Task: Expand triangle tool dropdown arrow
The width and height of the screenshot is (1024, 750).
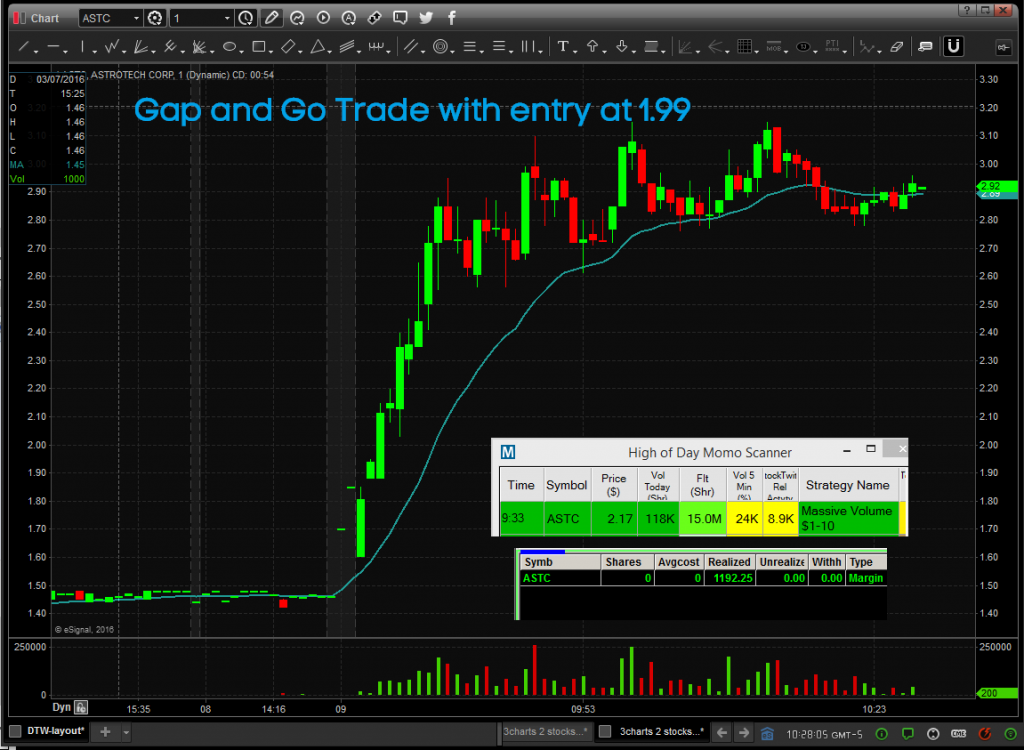Action: tap(330, 51)
